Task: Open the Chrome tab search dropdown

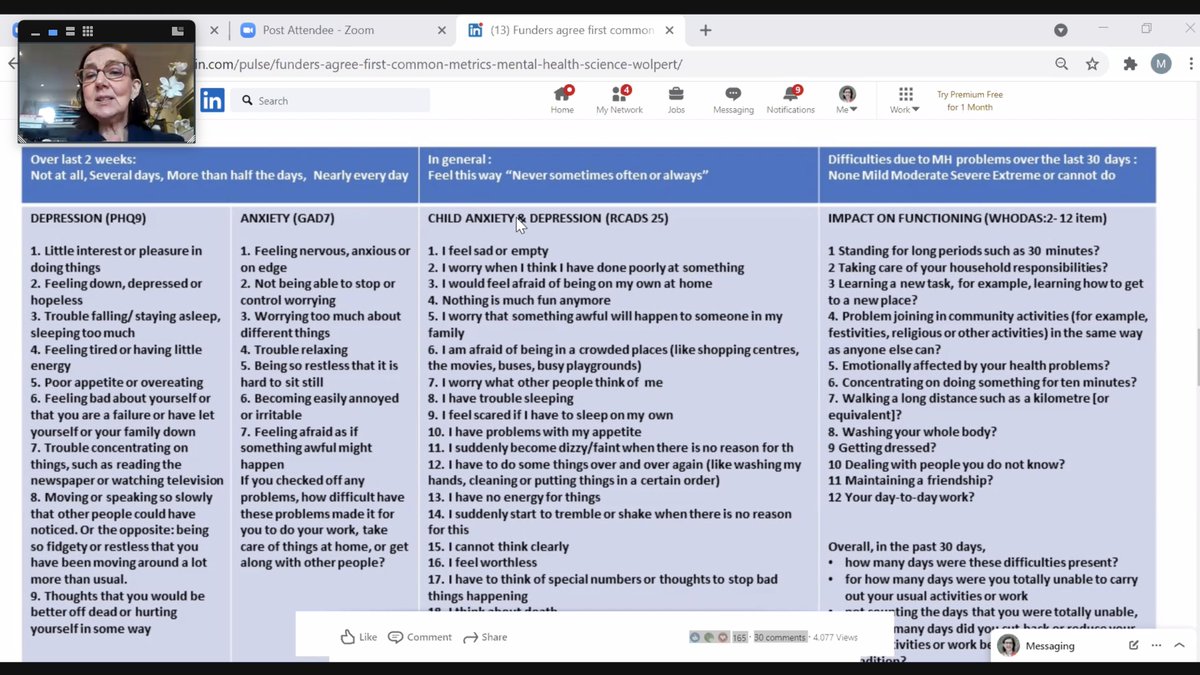Action: click(x=1061, y=30)
